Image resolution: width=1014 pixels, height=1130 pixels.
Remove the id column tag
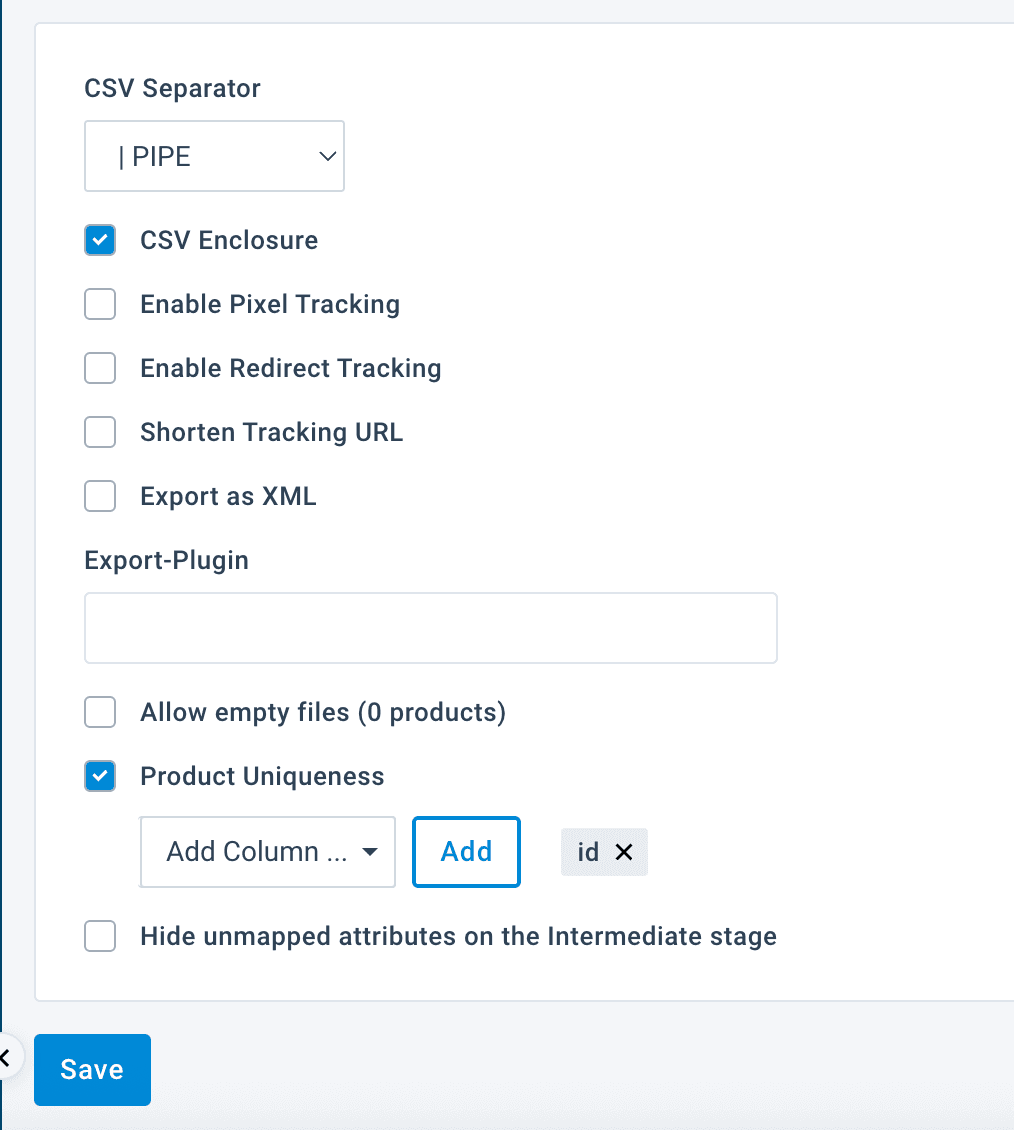[624, 852]
